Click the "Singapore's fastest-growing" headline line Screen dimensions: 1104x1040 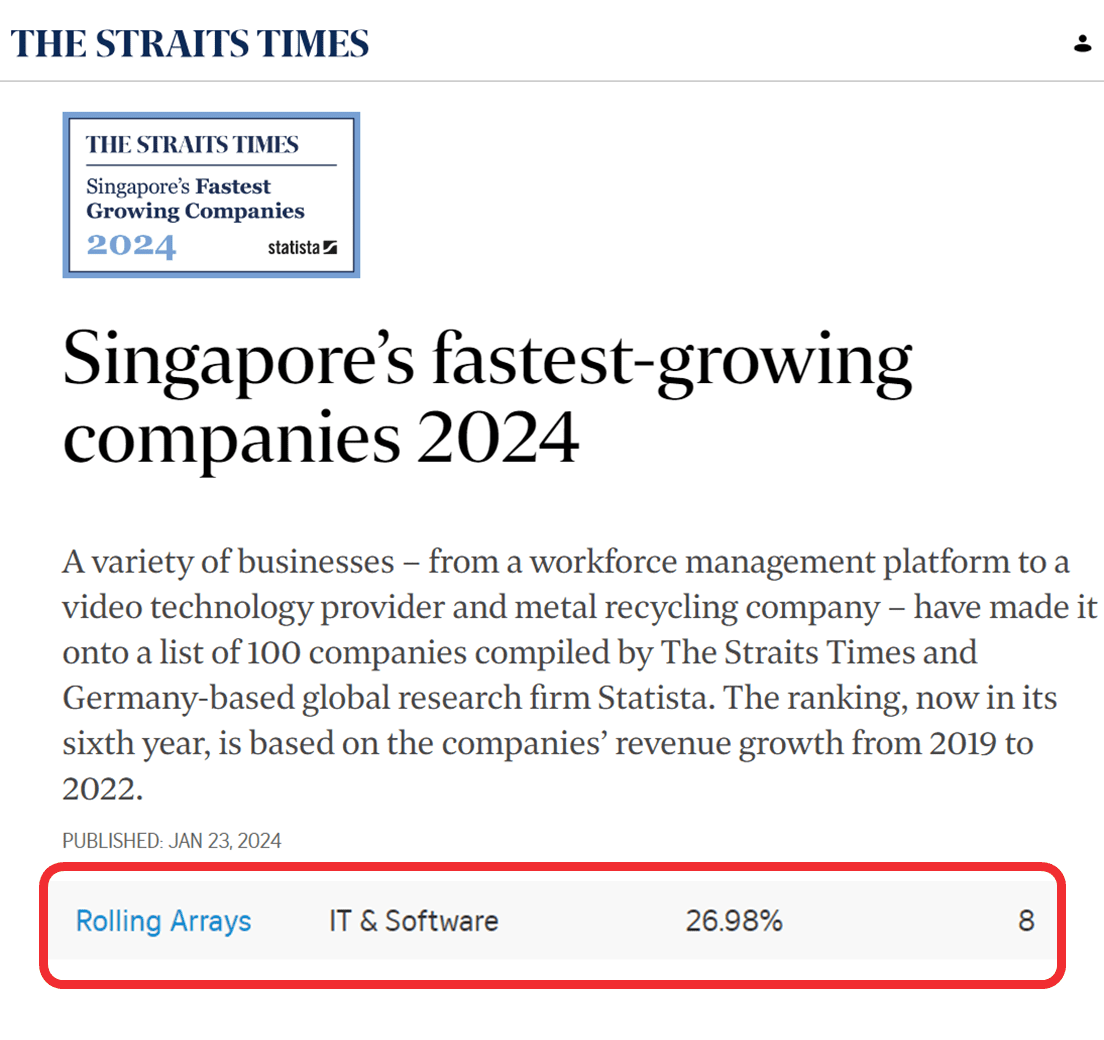(487, 361)
